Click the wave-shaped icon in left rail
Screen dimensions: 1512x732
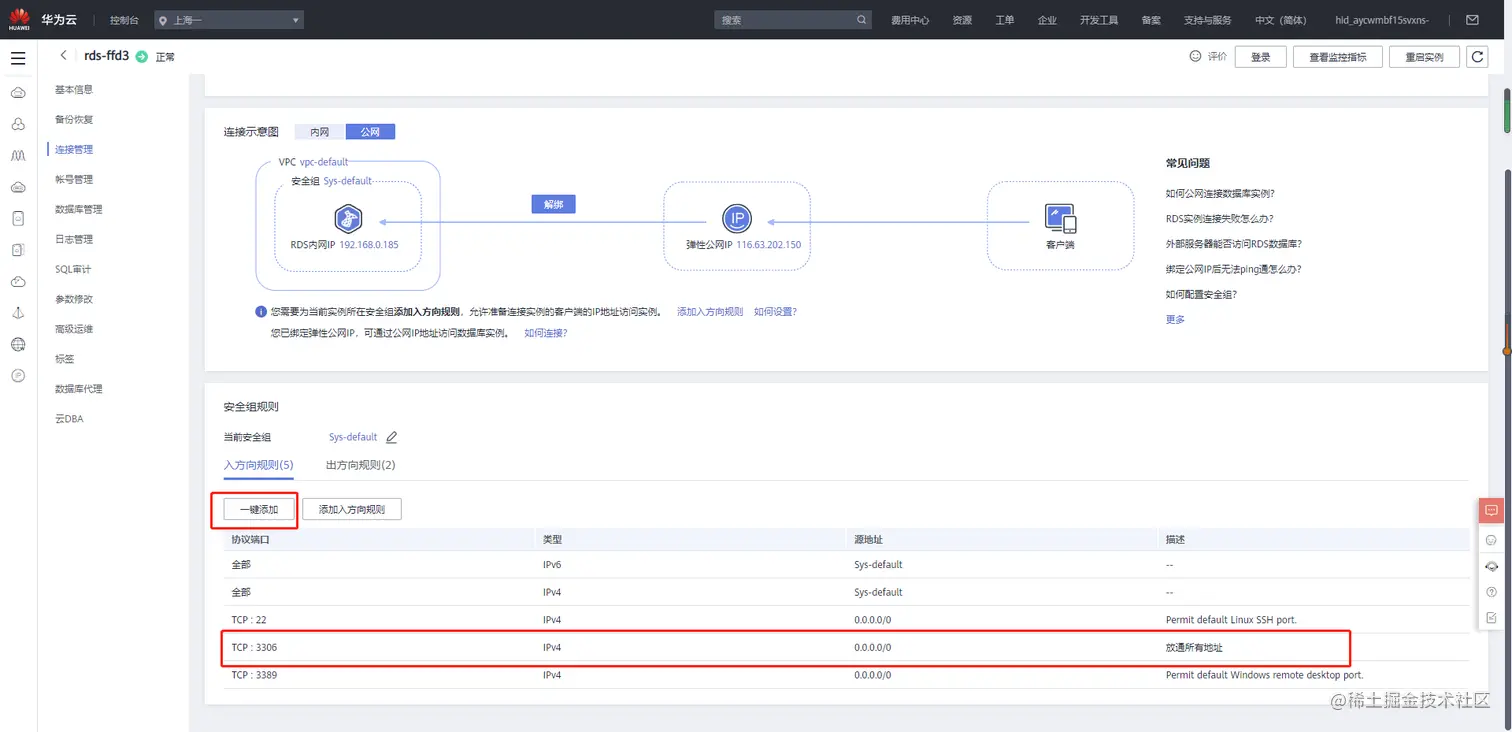[18, 156]
